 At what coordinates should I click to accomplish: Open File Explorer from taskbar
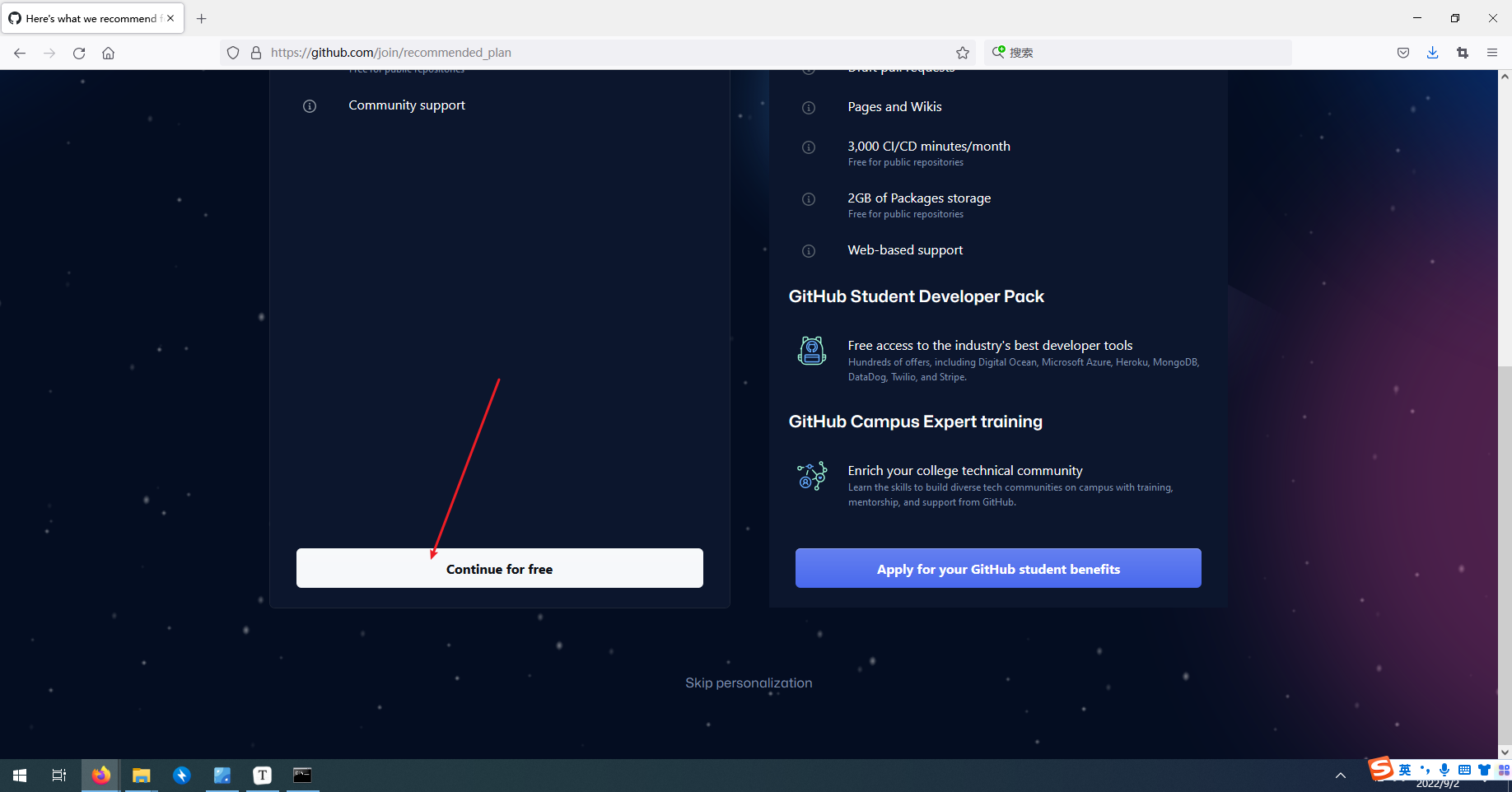pos(142,776)
